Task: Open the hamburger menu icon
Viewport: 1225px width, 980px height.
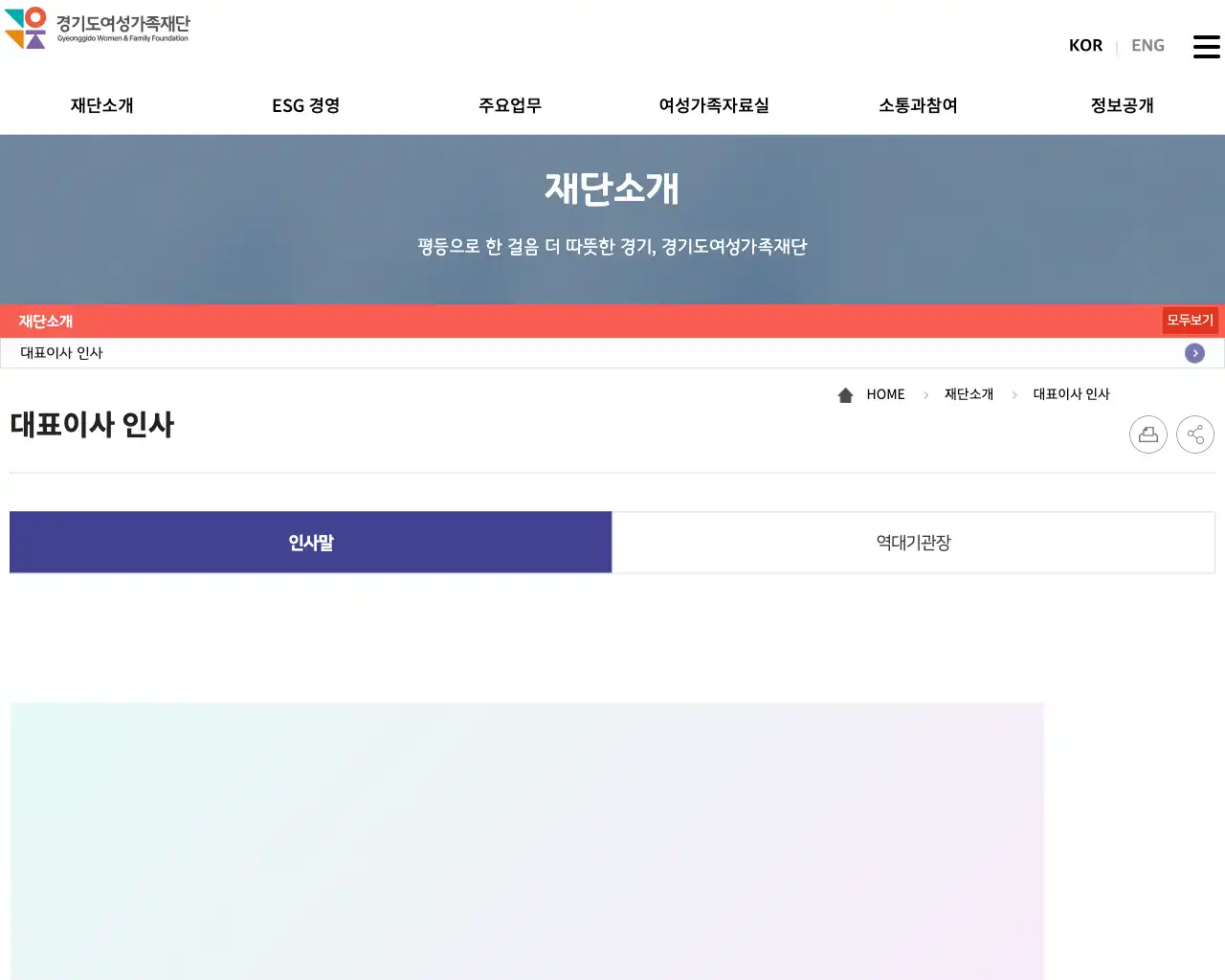Action: tap(1206, 46)
